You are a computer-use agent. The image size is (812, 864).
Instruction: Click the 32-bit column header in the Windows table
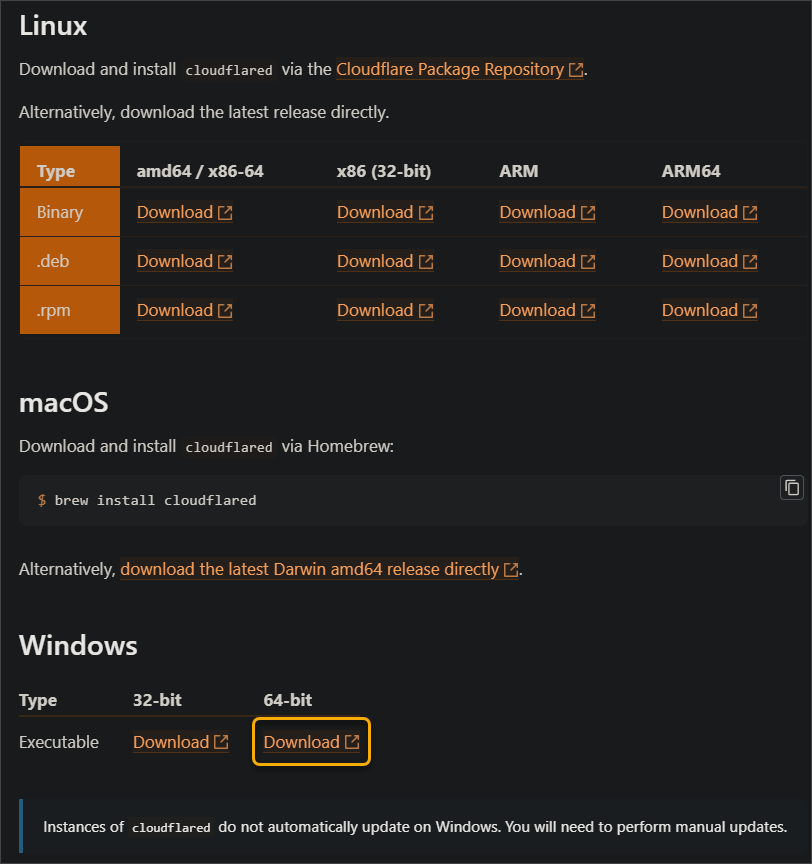(157, 700)
